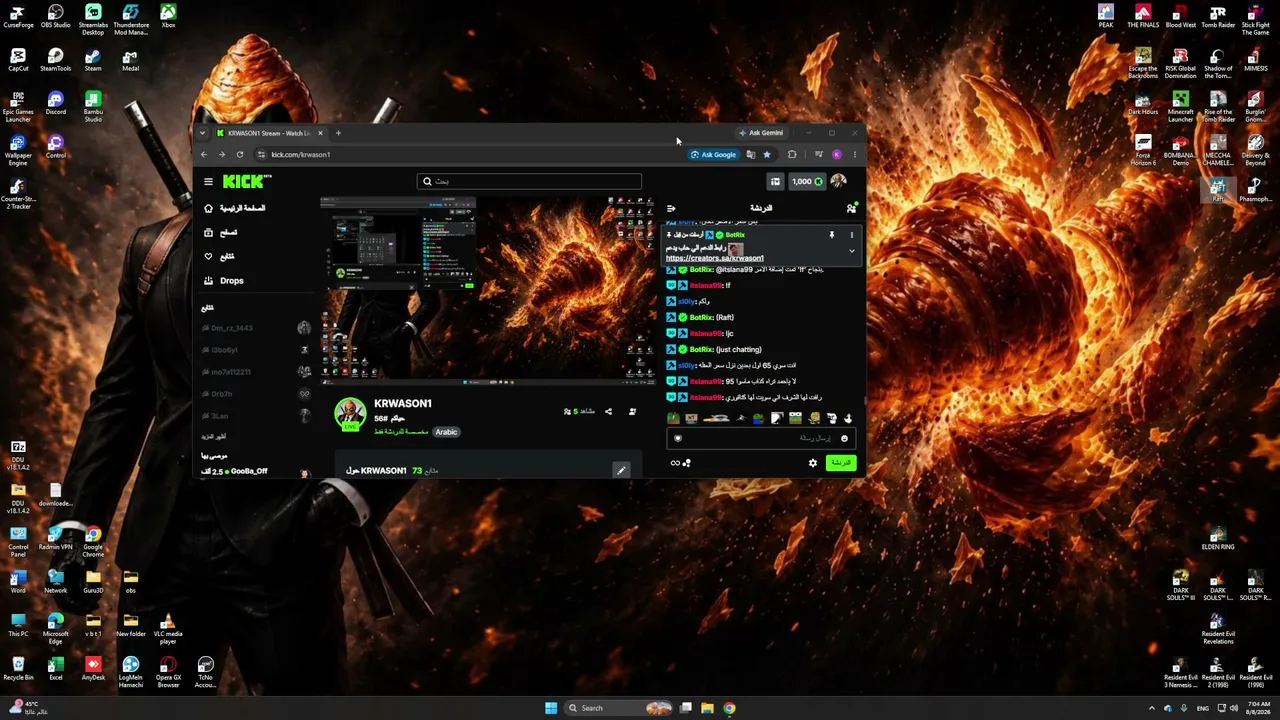Click the KRWASON1 stream video player
Image resolution: width=1280 pixels, height=720 pixels.
click(488, 290)
